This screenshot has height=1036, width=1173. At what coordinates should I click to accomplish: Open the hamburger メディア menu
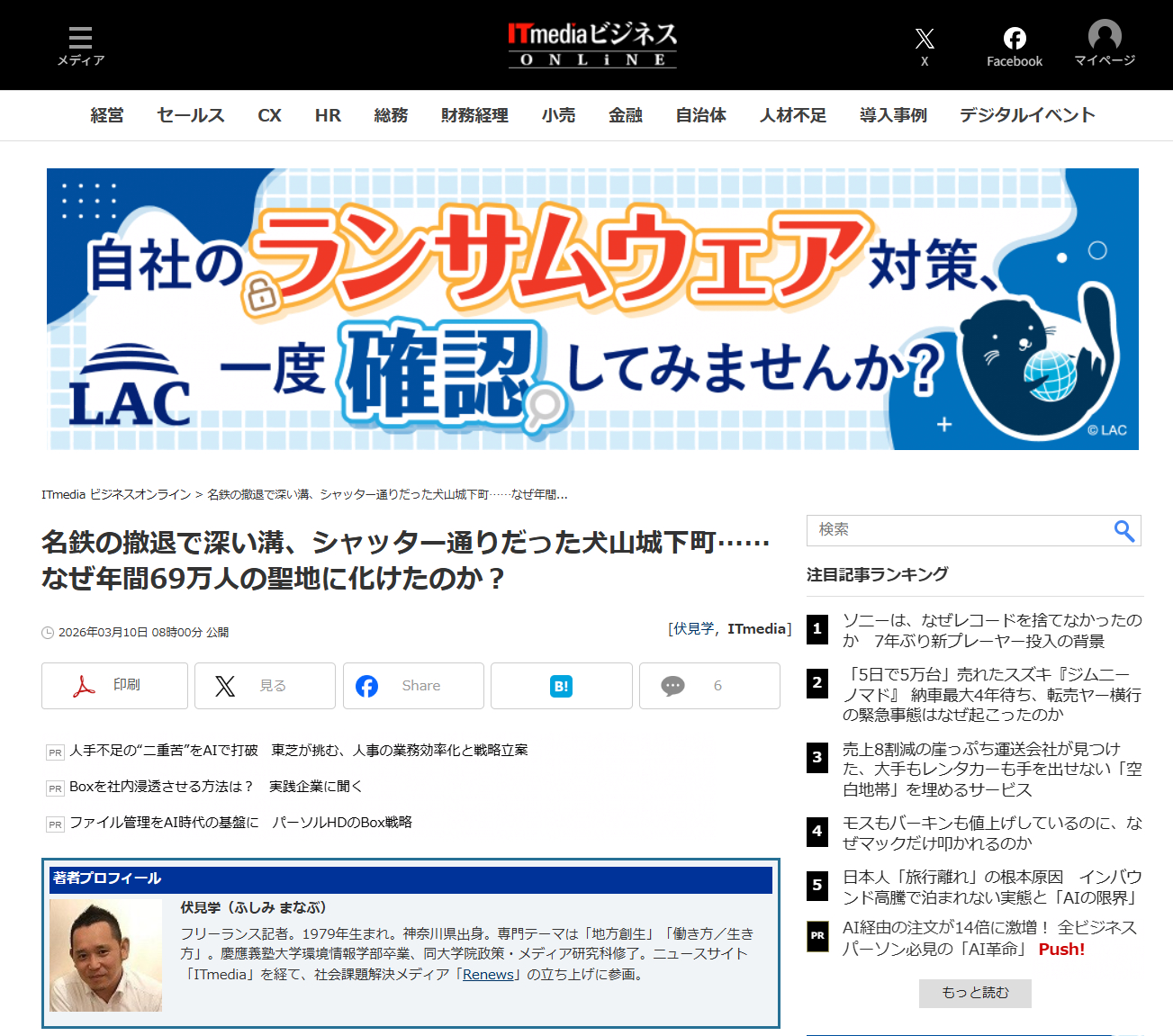pyautogui.click(x=80, y=45)
